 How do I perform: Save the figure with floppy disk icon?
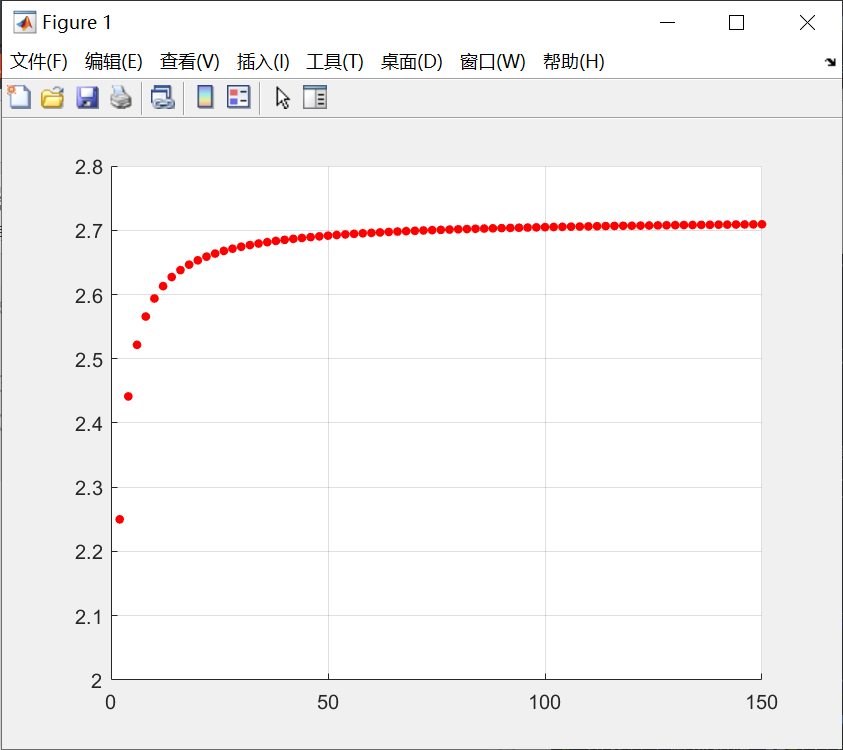click(x=87, y=97)
